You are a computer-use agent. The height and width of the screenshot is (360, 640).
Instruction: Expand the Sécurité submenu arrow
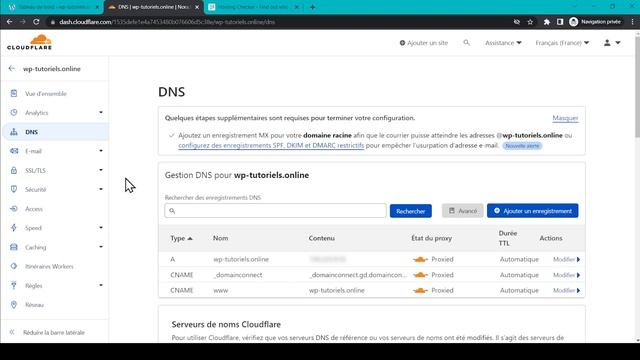101,189
